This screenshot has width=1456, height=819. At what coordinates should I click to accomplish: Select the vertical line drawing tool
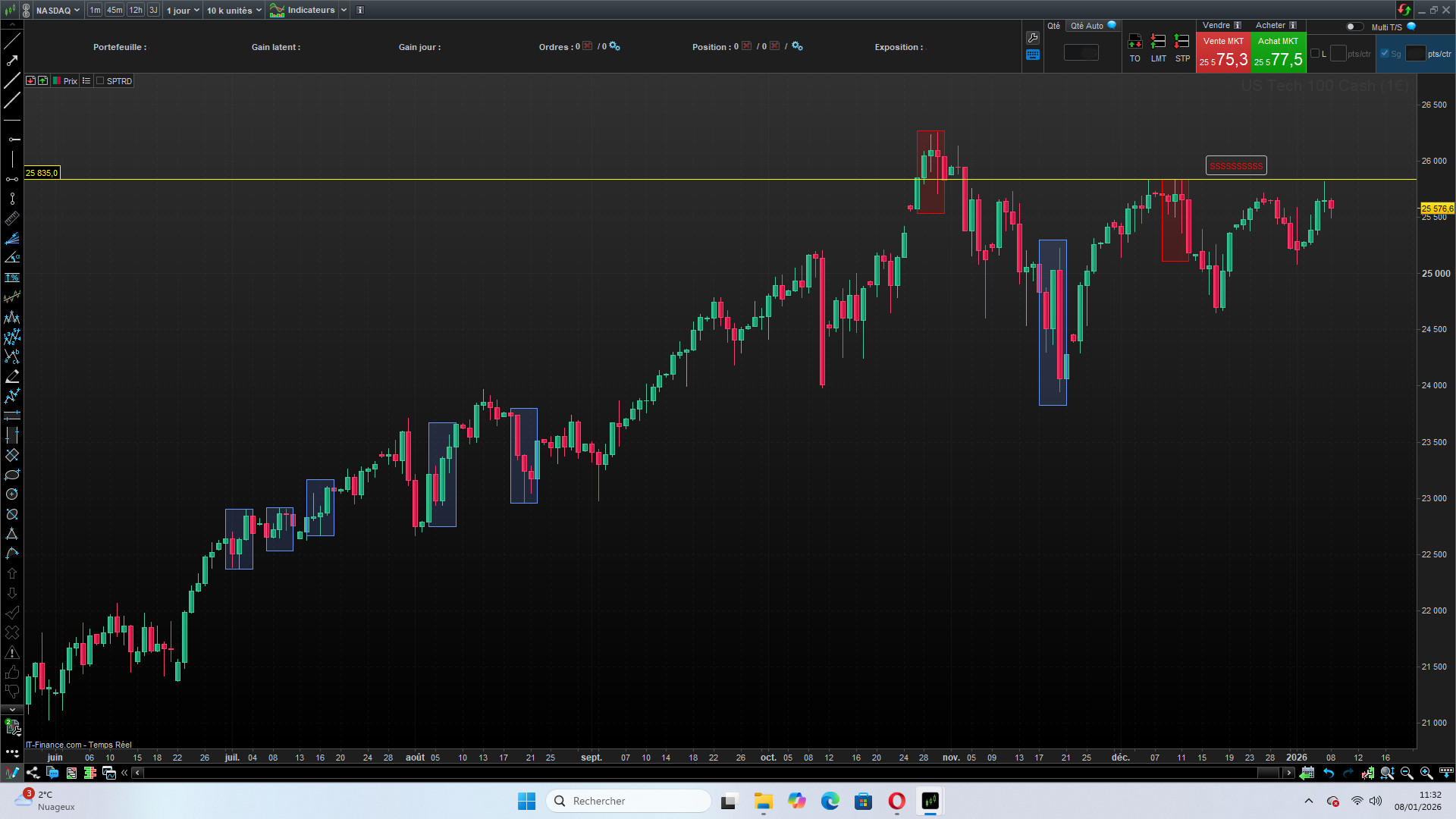12,159
